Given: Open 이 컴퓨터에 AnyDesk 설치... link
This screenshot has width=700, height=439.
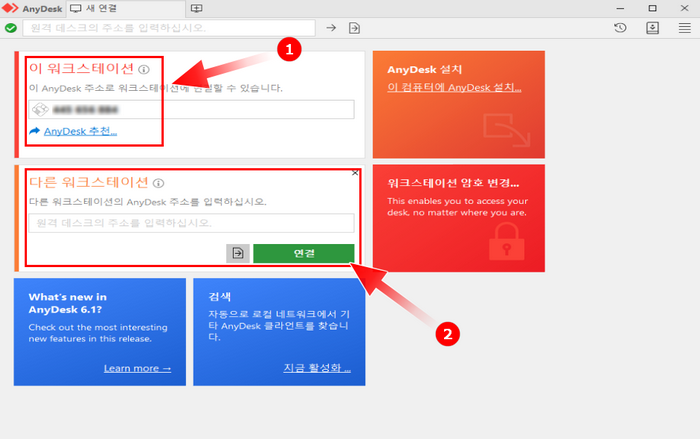Looking at the screenshot, I should click(x=454, y=88).
